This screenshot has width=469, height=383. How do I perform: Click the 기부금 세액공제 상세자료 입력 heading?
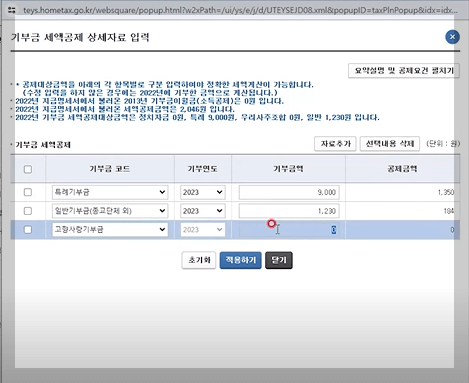[80, 37]
